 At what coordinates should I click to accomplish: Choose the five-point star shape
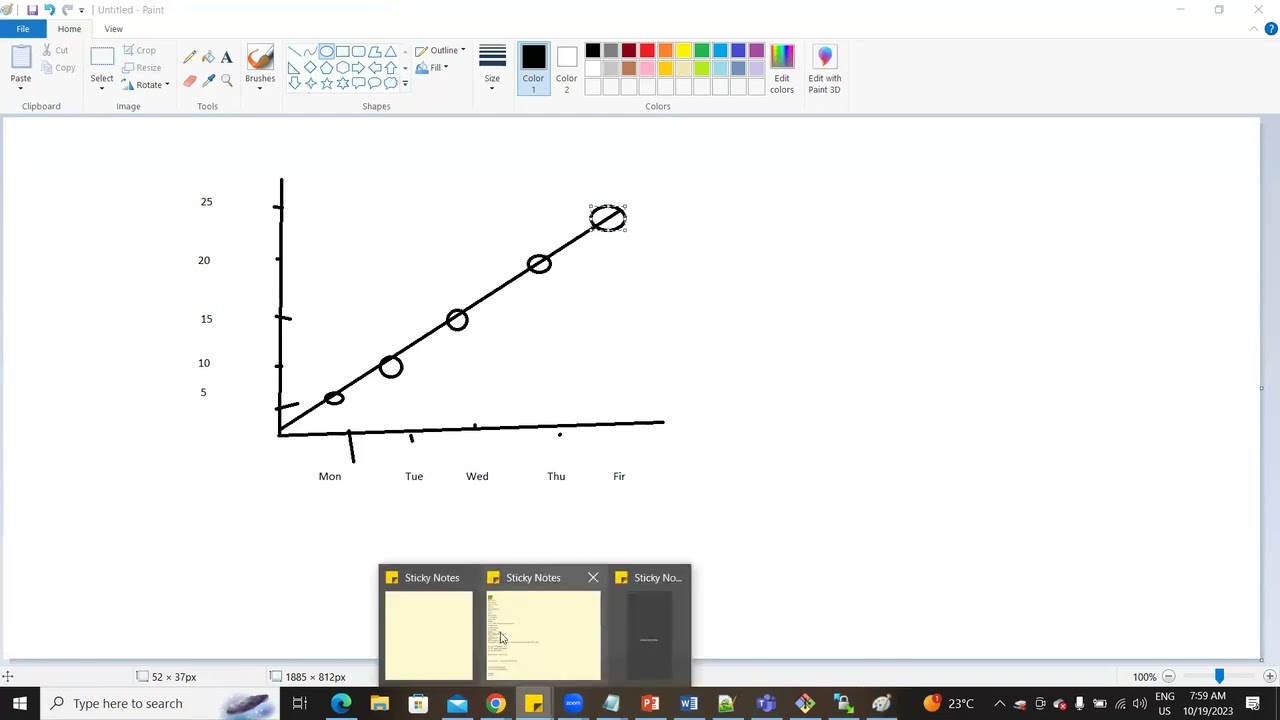point(326,84)
